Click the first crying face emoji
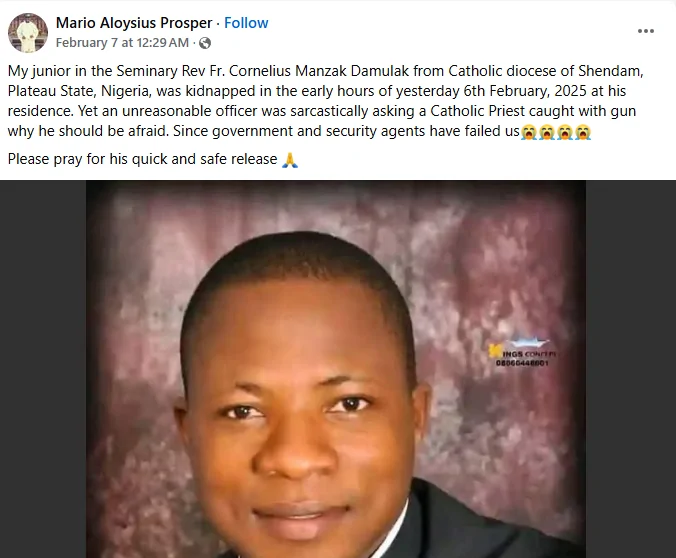This screenshot has width=676, height=558. (529, 132)
